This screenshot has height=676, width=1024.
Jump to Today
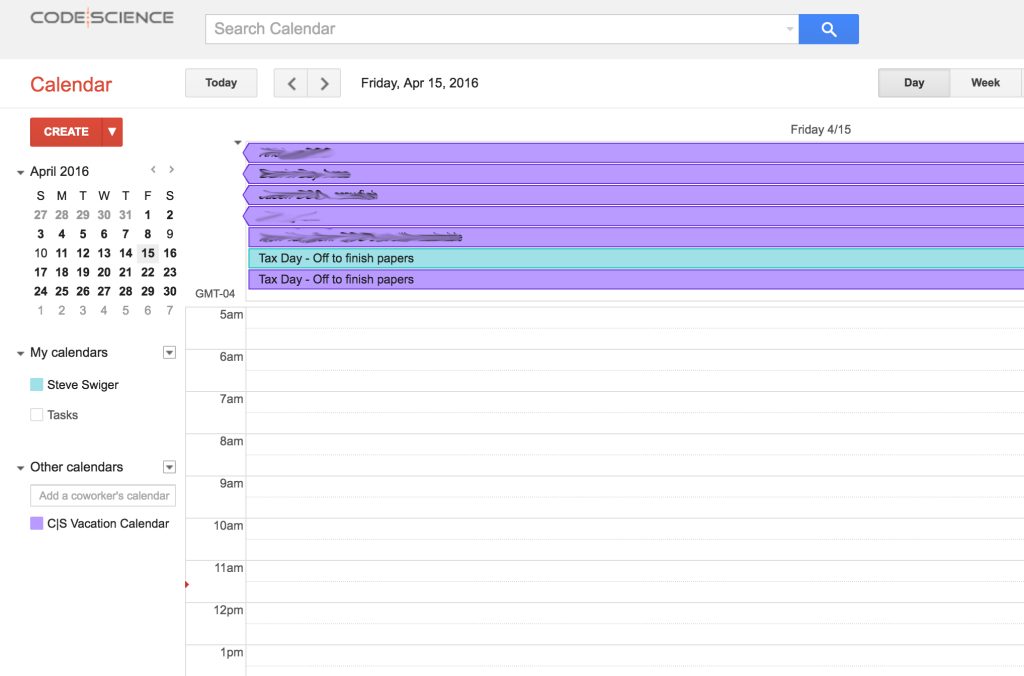[221, 83]
